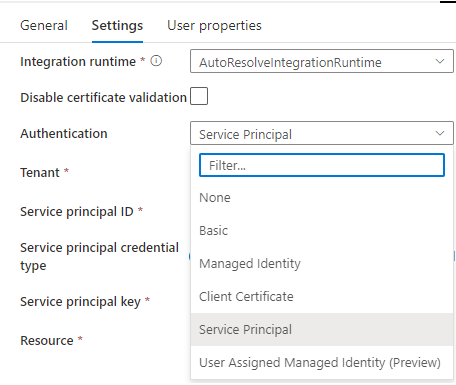Select User Assigned Managed Identity (Preview)
Screen dimensions: 456x385
(322, 363)
